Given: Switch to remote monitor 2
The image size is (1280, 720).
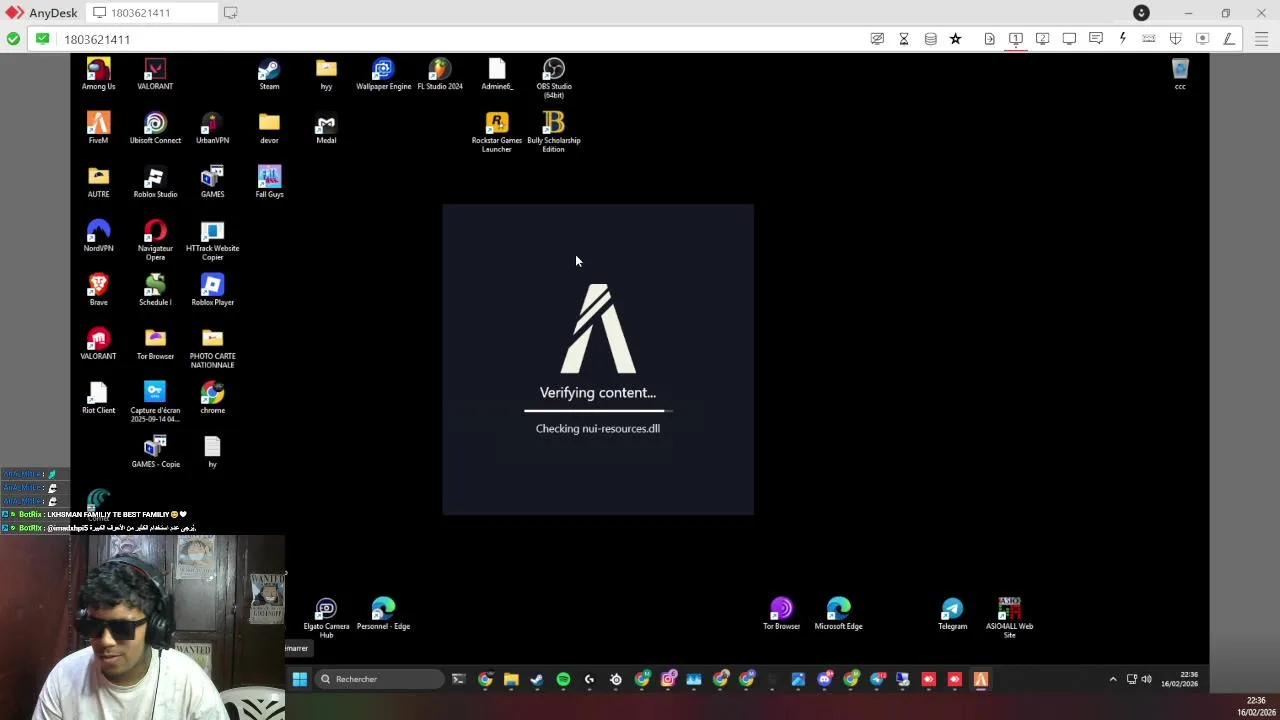Looking at the screenshot, I should click(x=1042, y=39).
